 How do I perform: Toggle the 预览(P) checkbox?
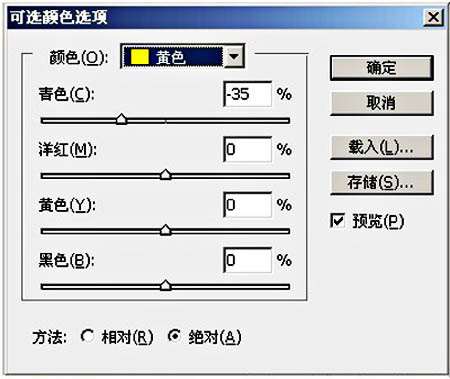[337, 220]
